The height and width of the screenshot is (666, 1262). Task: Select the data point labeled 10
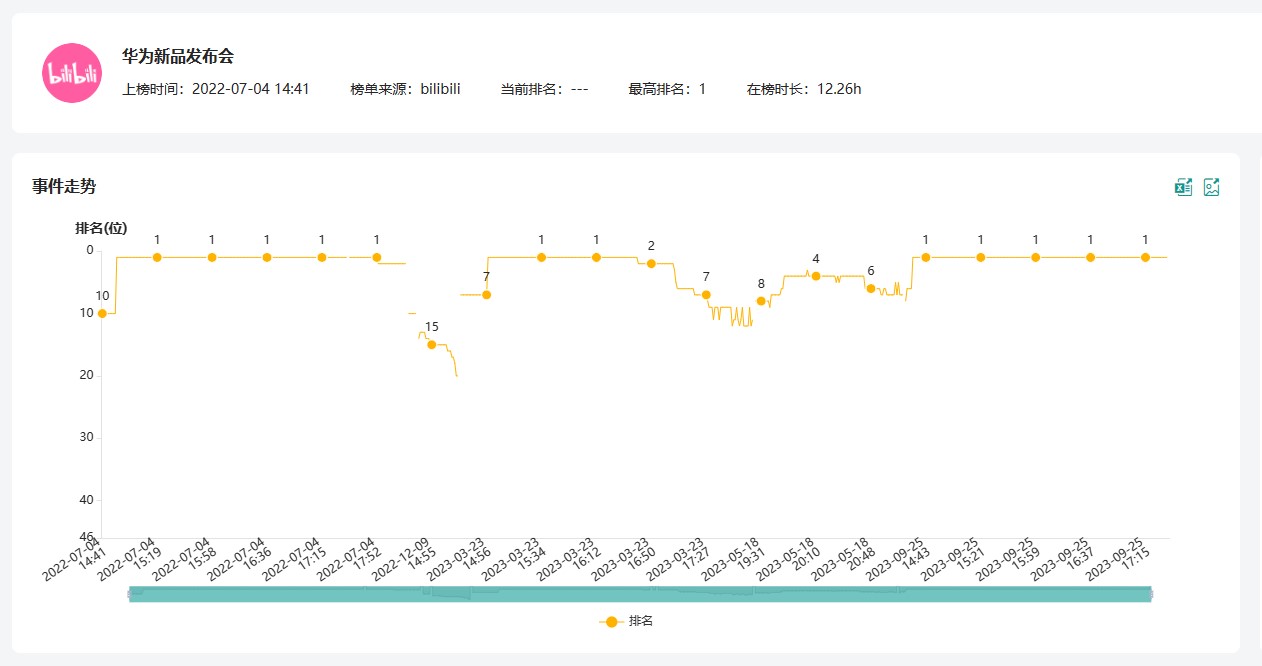click(x=102, y=313)
